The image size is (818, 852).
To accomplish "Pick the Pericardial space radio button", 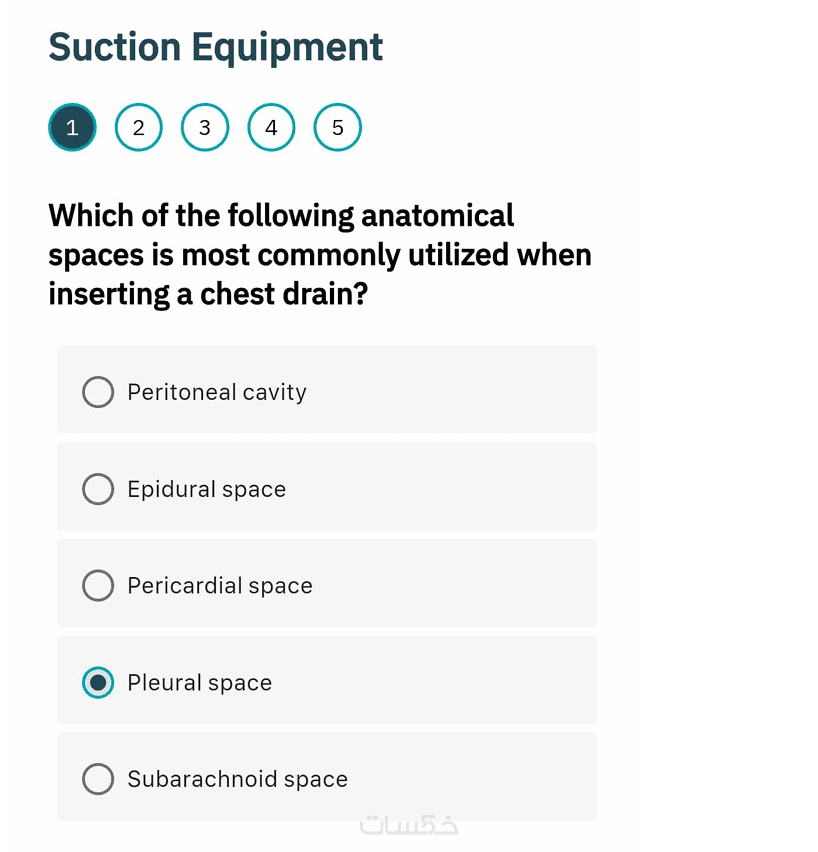I will click(x=98, y=586).
